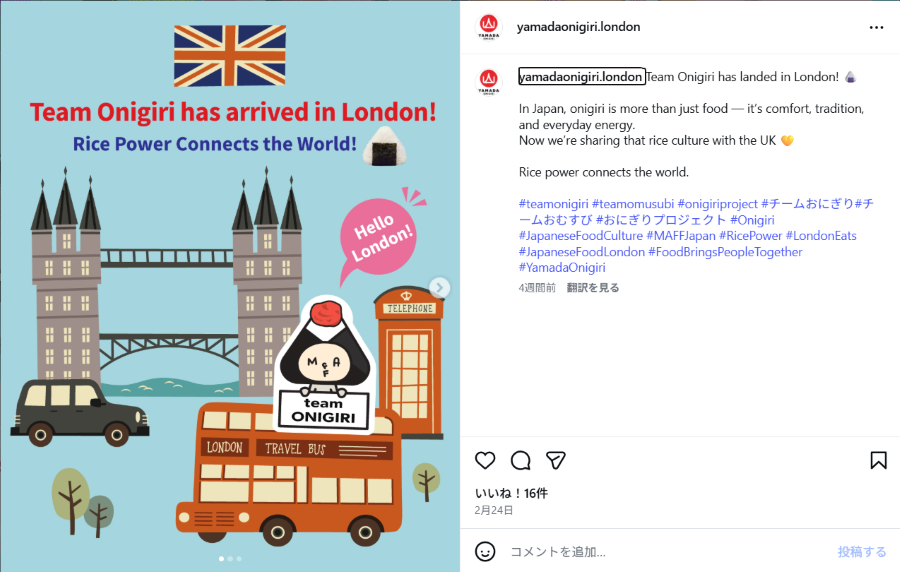Focus the コメントを追加 comment field
The width and height of the screenshot is (900, 572).
coord(666,552)
